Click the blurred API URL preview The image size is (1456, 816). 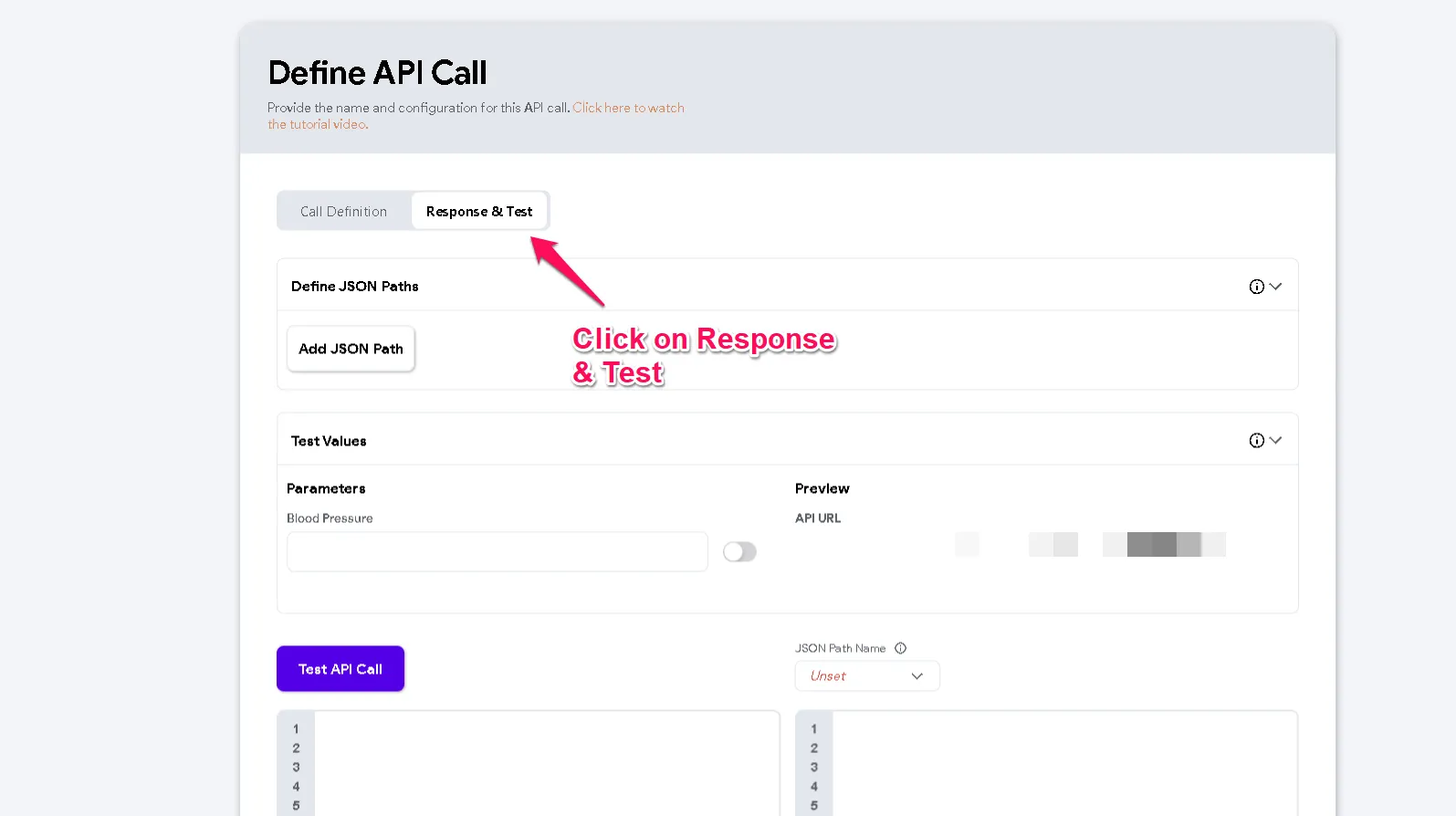(1090, 544)
